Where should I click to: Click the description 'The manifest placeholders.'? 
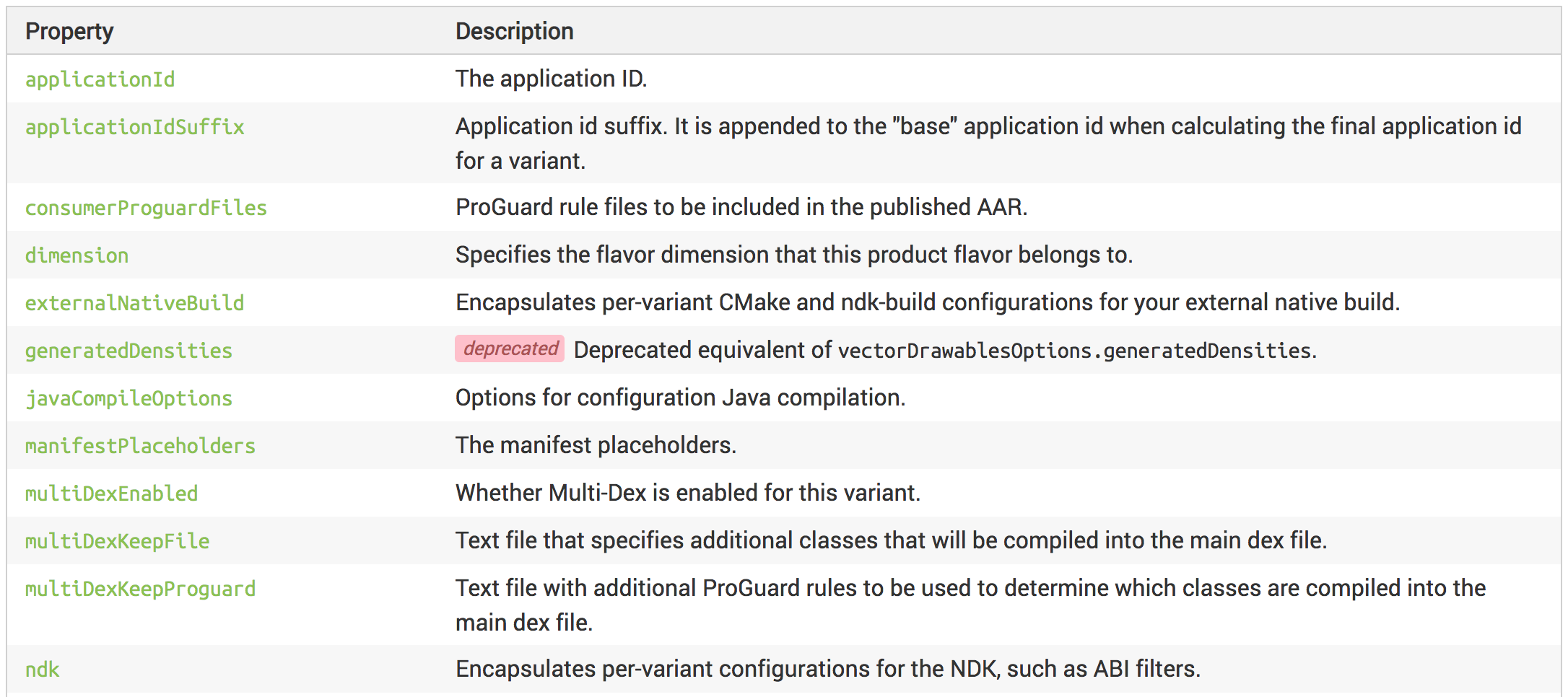point(596,445)
